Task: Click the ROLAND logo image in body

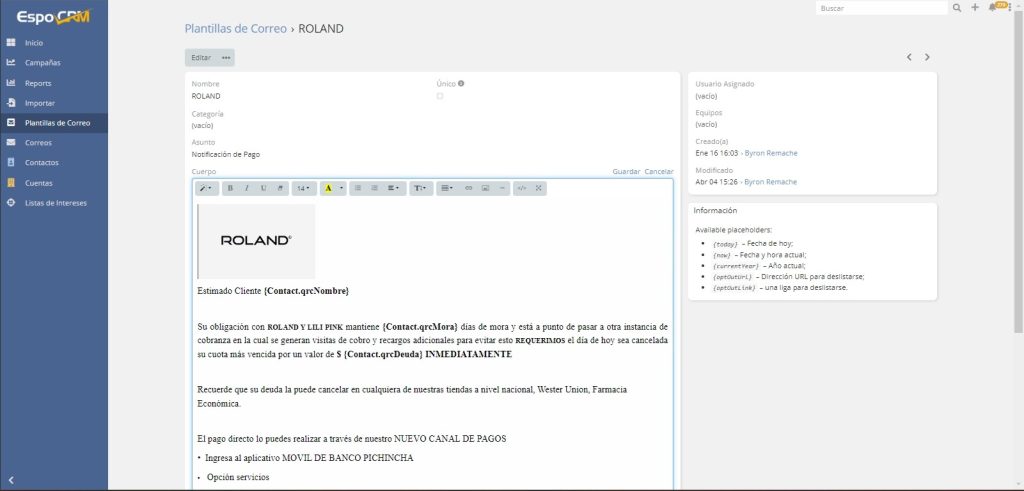Action: 256,241
